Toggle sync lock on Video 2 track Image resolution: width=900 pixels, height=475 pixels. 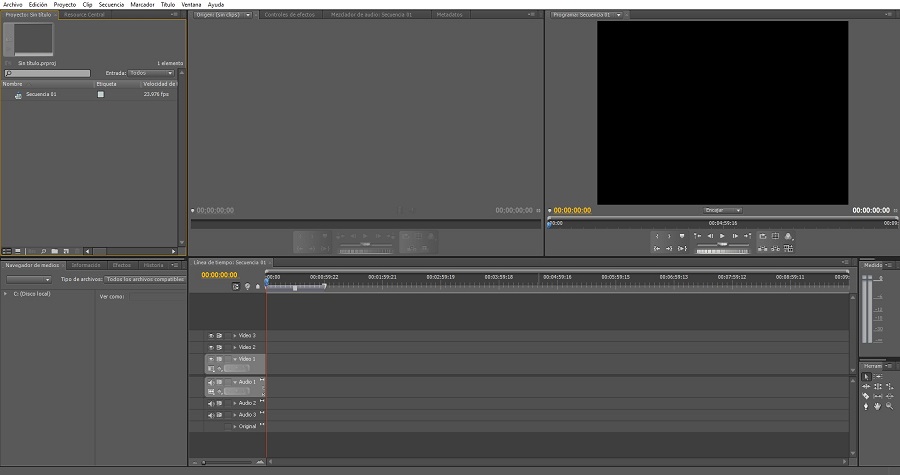219,347
